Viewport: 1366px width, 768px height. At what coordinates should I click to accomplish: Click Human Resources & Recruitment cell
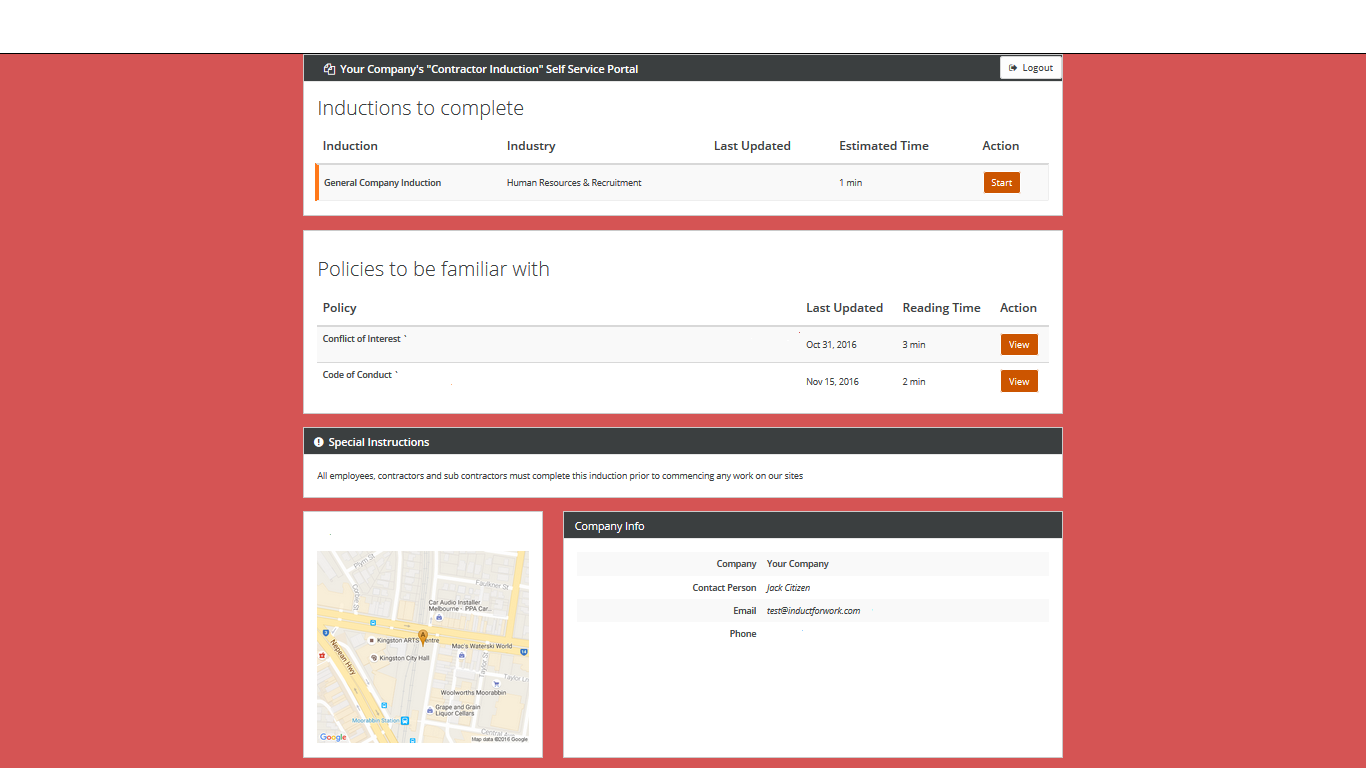tap(574, 183)
